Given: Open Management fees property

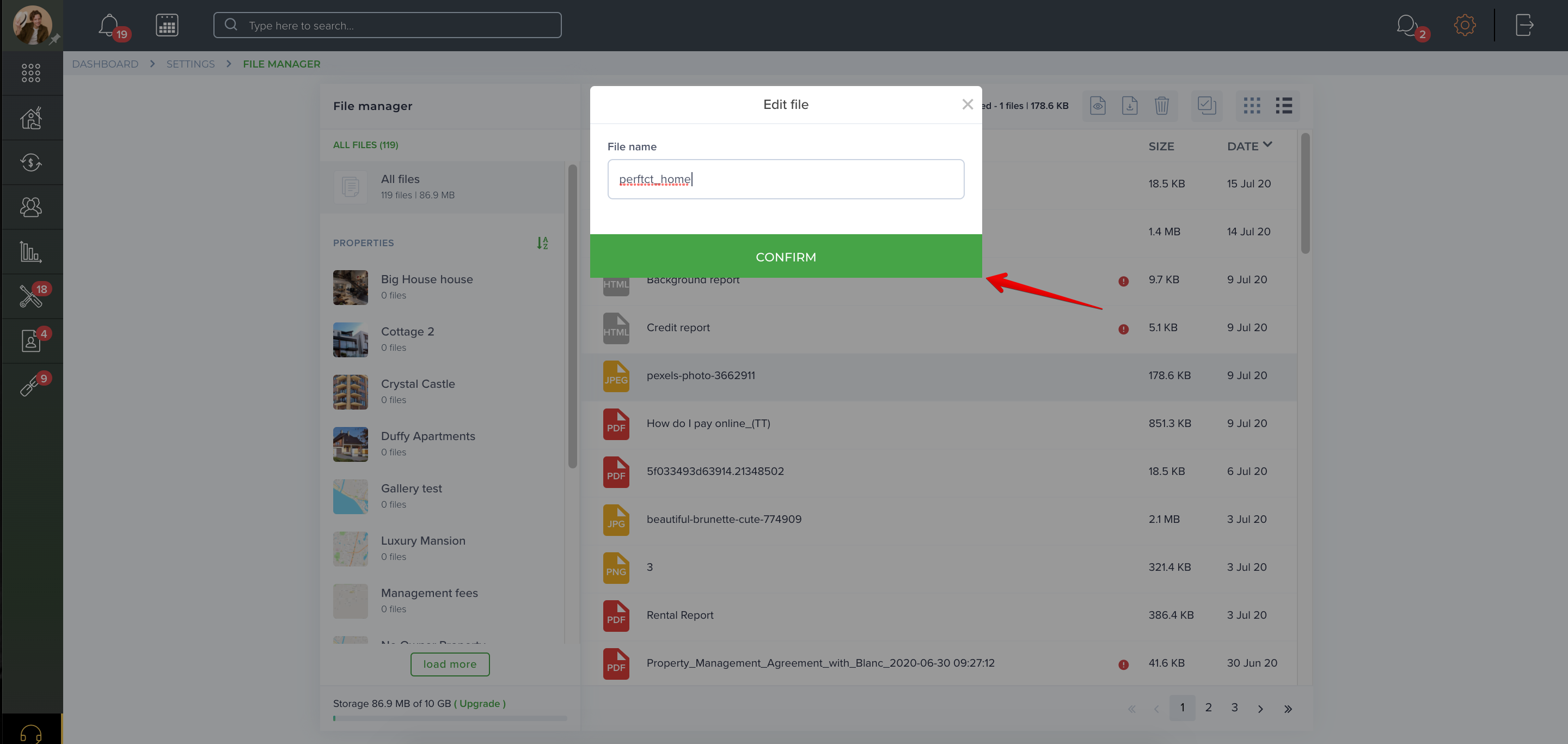Looking at the screenshot, I should click(x=443, y=601).
